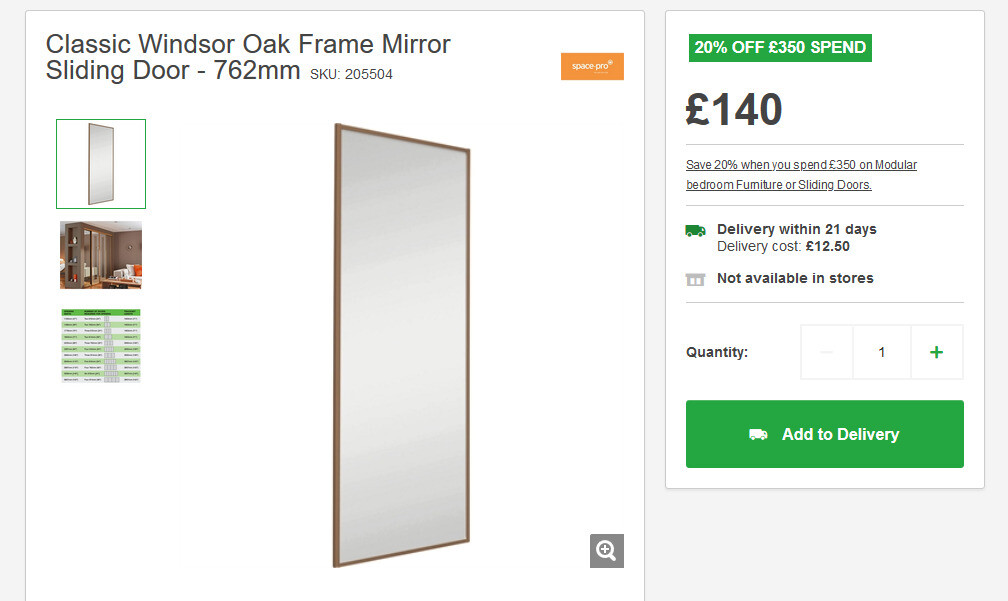Click the green delivery truck icon
The width and height of the screenshot is (1008, 601).
coord(695,230)
